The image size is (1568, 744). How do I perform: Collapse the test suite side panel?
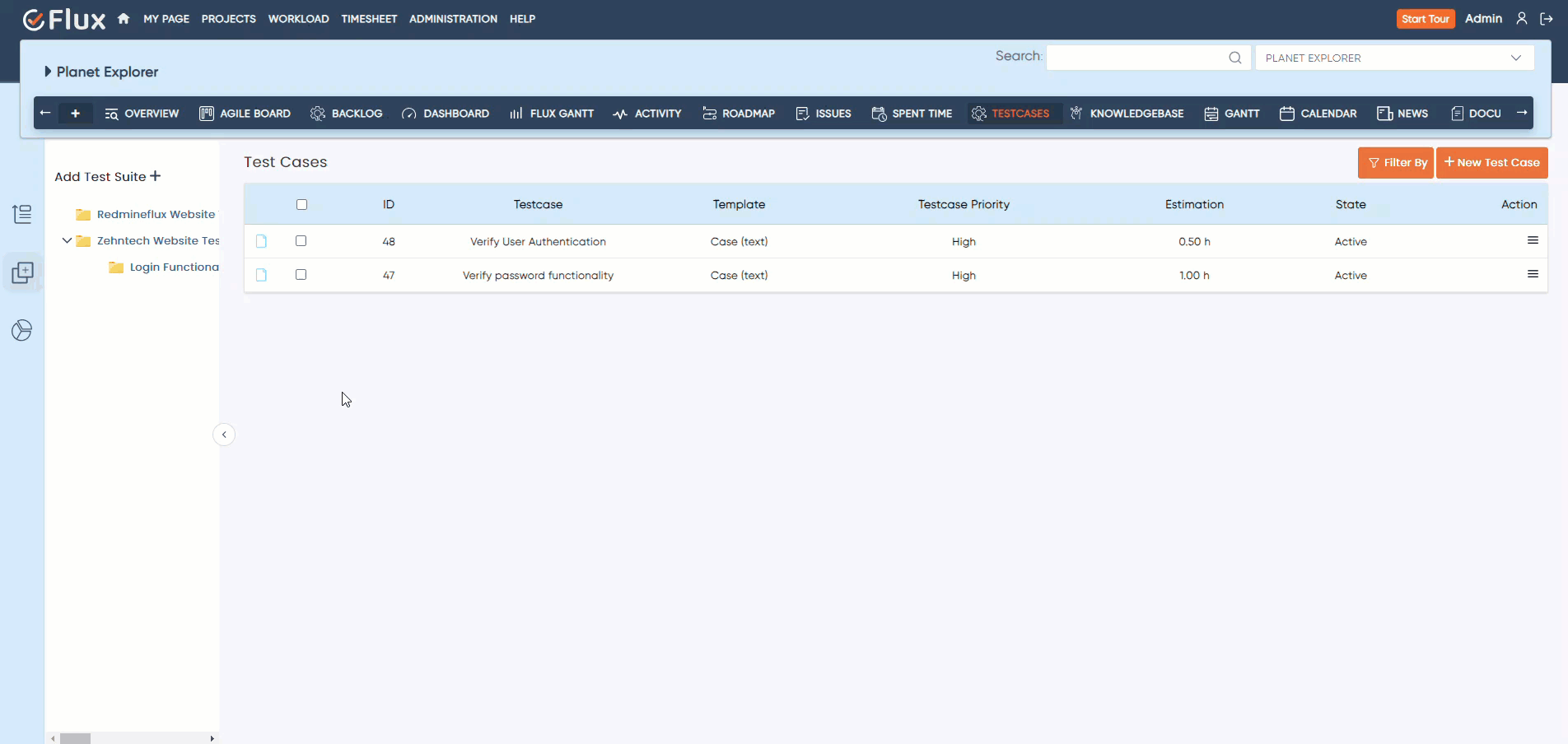click(224, 435)
